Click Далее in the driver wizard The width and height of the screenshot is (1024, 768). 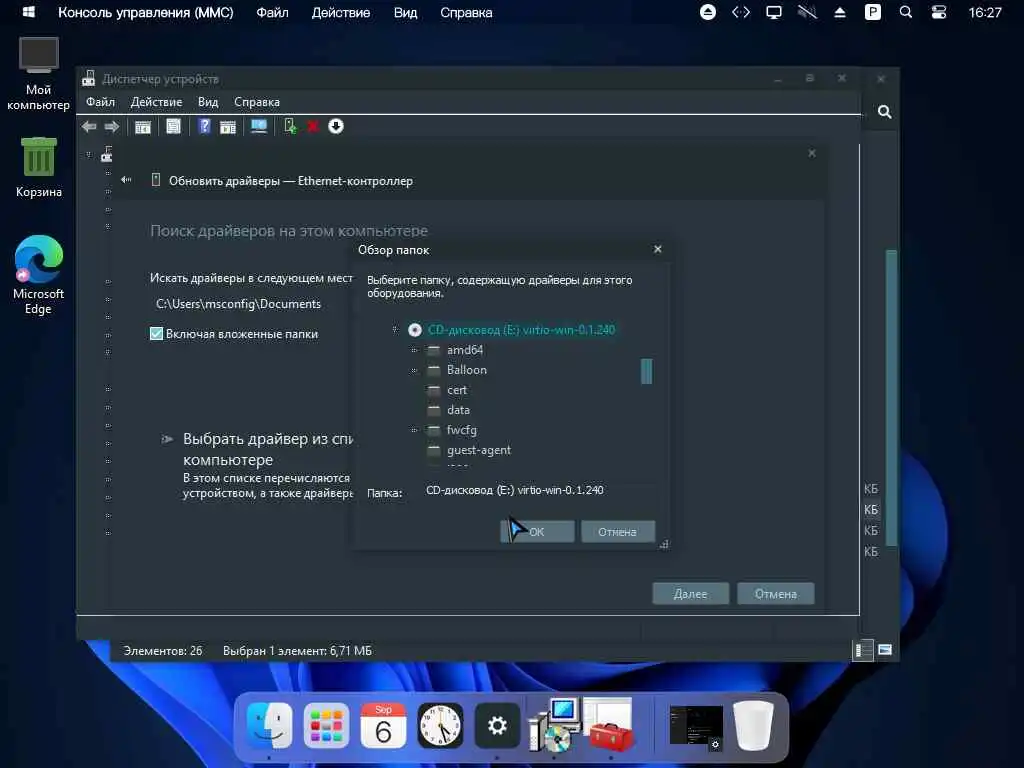point(690,594)
